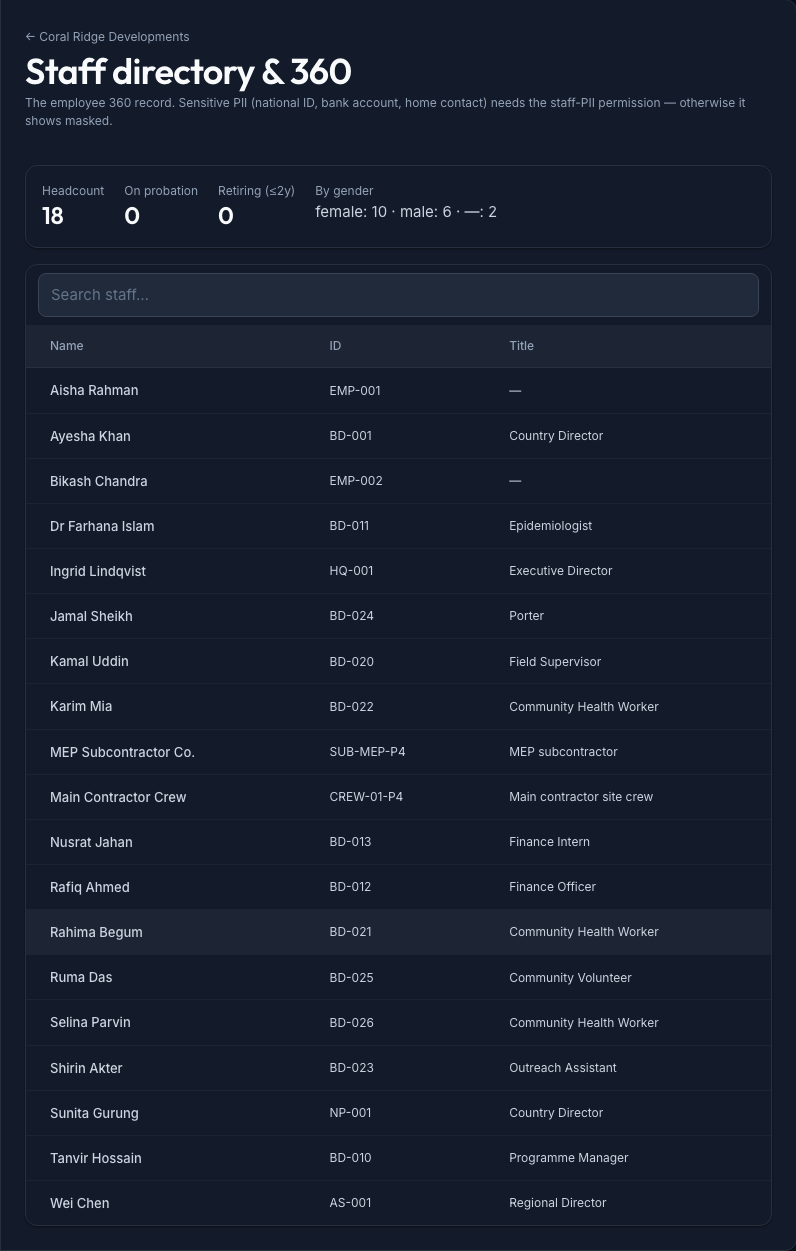796x1251 pixels.
Task: Select the Kamal Uddin row
Action: click(398, 661)
